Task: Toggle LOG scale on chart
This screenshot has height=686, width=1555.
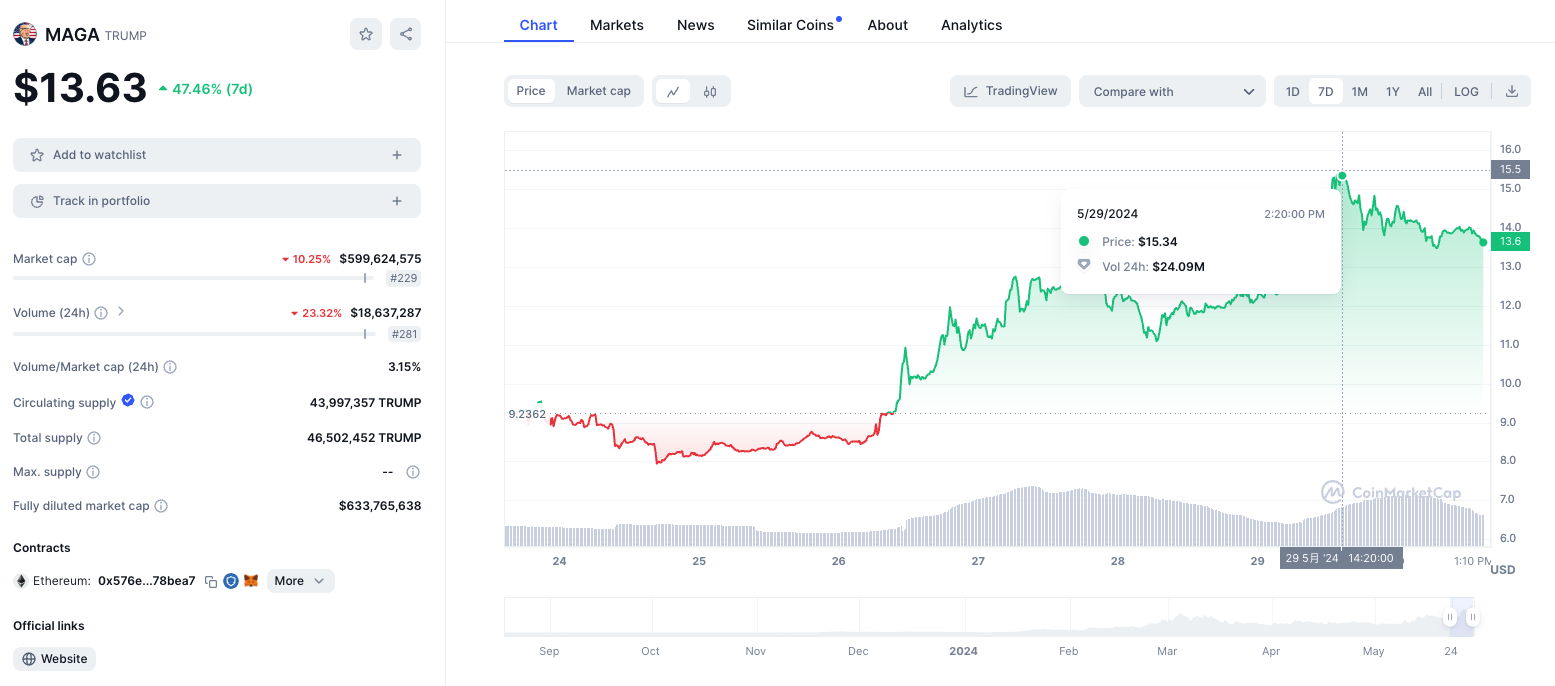Action: click(1466, 91)
